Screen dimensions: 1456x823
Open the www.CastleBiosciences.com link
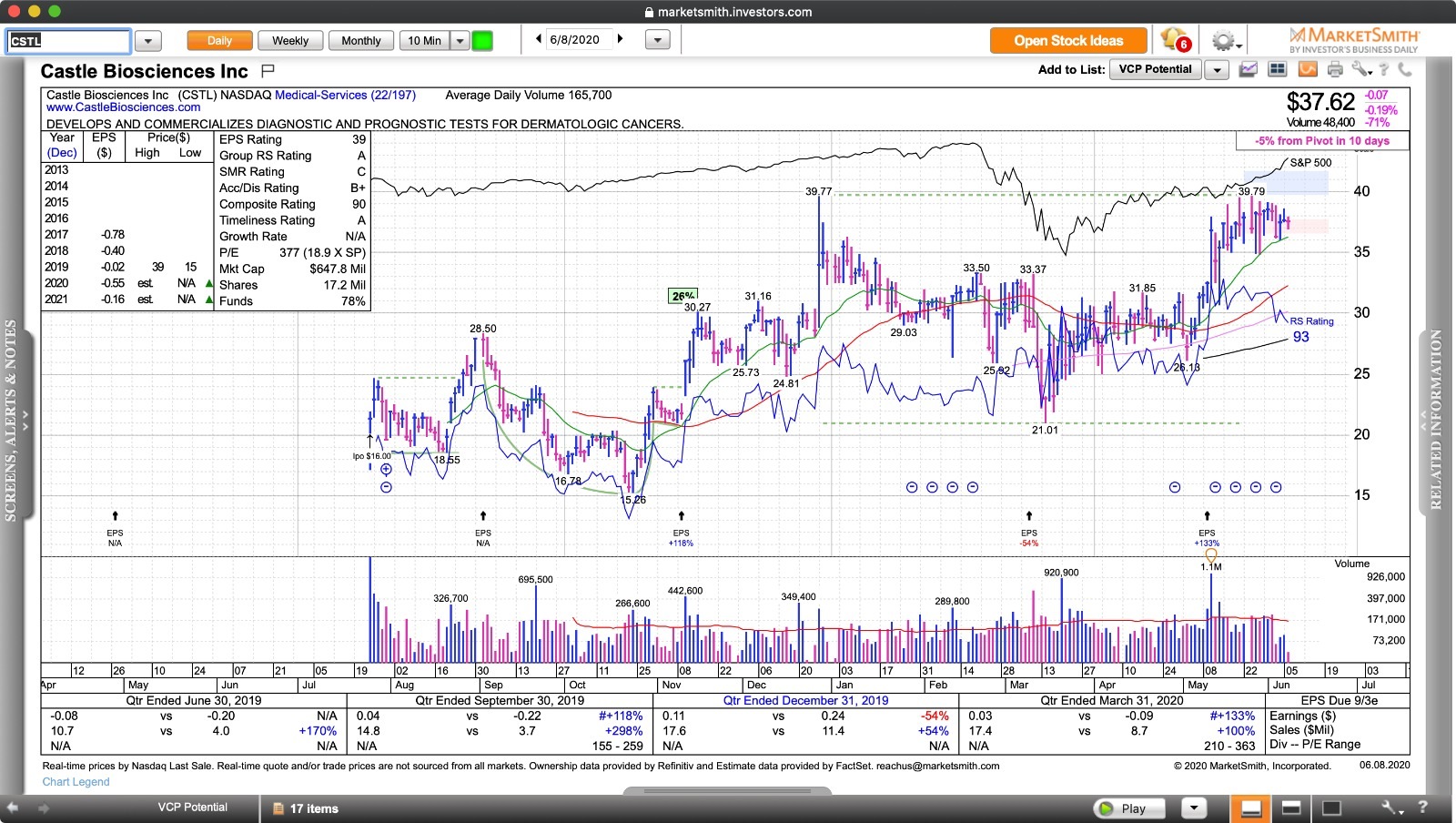click(124, 107)
